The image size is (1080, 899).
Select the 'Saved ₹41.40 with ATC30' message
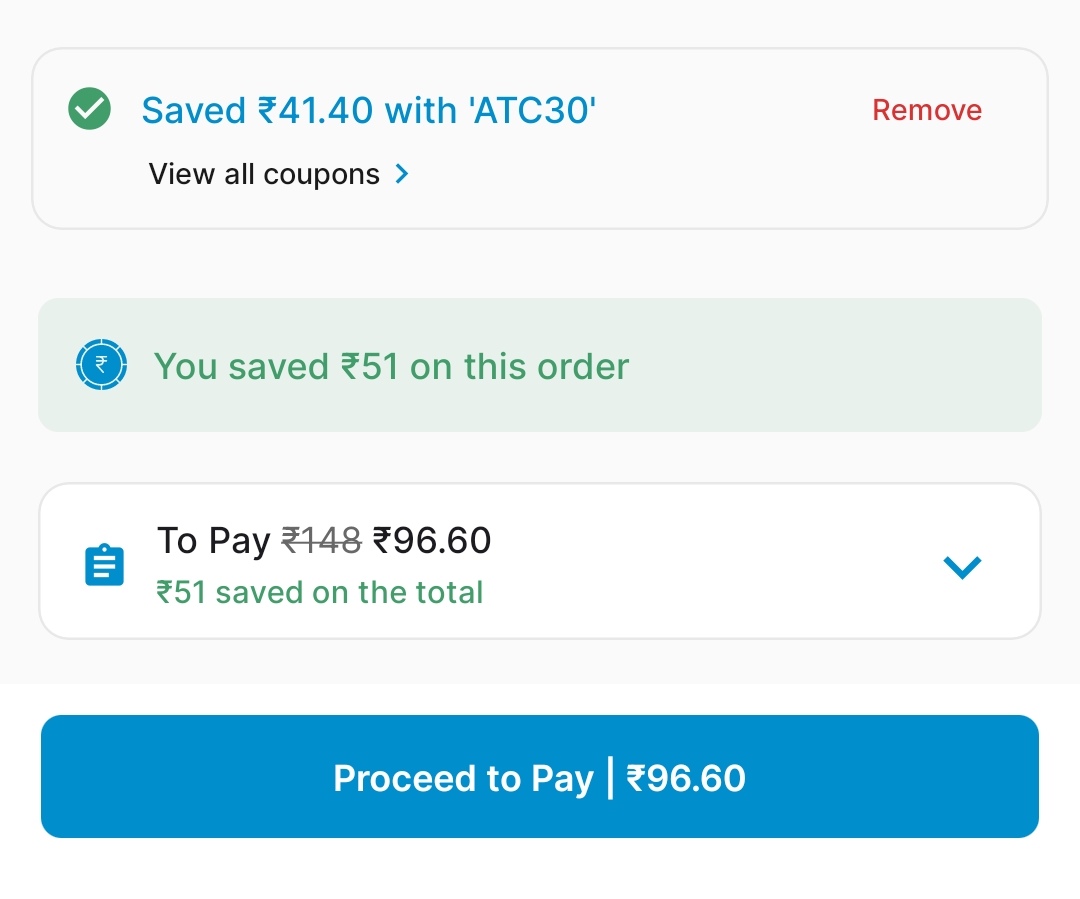pyautogui.click(x=368, y=110)
